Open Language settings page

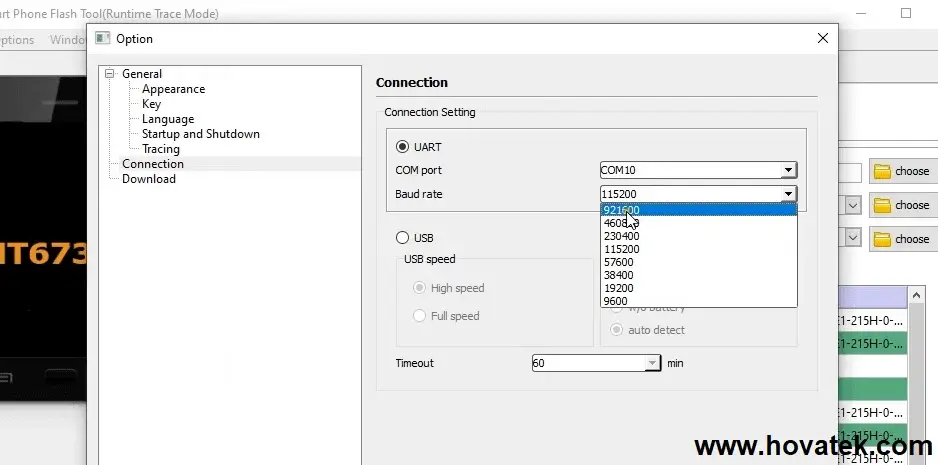[168, 119]
